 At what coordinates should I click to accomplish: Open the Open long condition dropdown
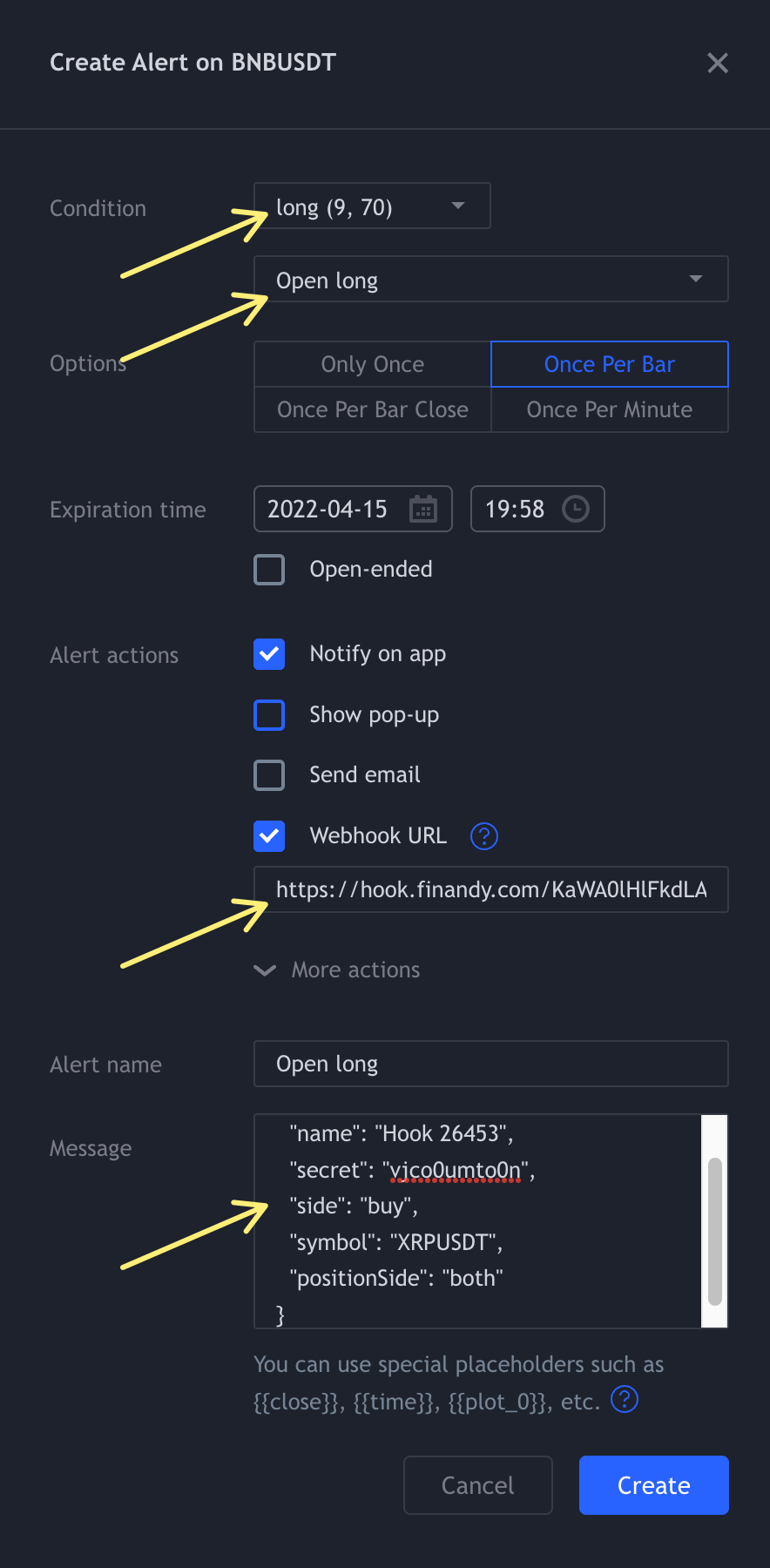[x=491, y=280]
